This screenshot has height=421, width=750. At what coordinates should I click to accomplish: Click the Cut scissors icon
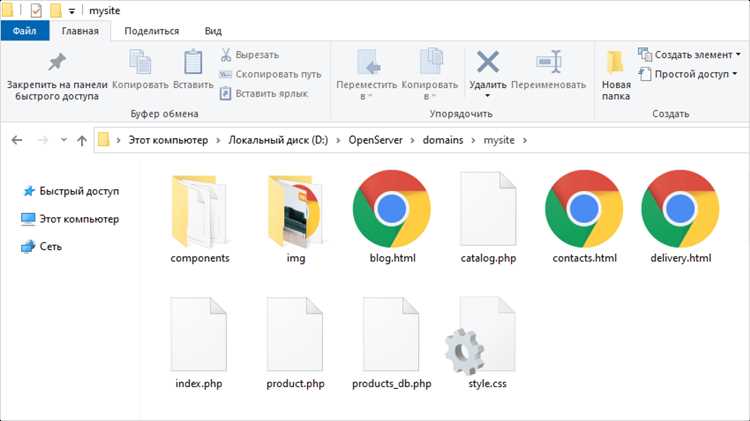(226, 55)
